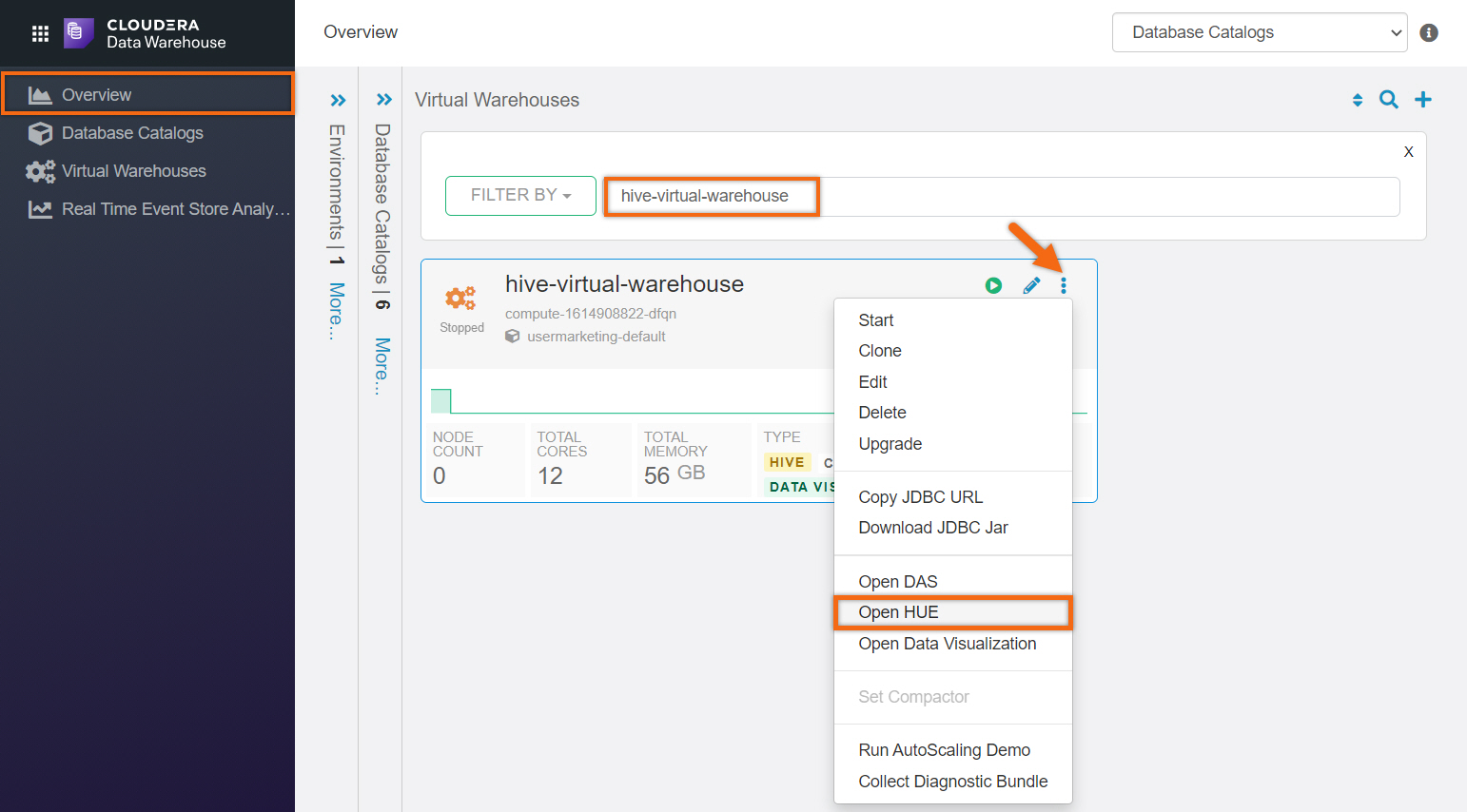Screen dimensions: 1467x812
Task: Open the three-dot options menu
Action: click(1064, 285)
